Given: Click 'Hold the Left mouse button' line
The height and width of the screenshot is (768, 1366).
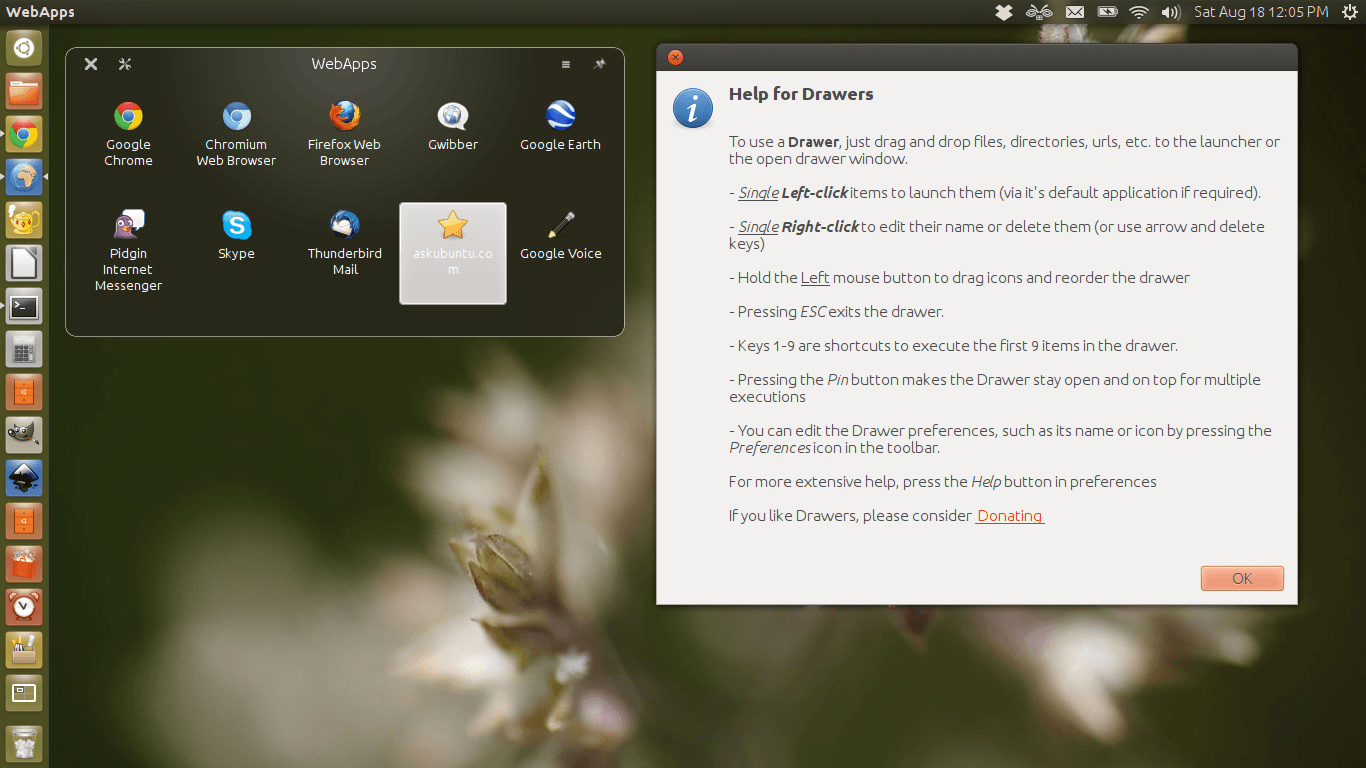Looking at the screenshot, I should pos(959,278).
